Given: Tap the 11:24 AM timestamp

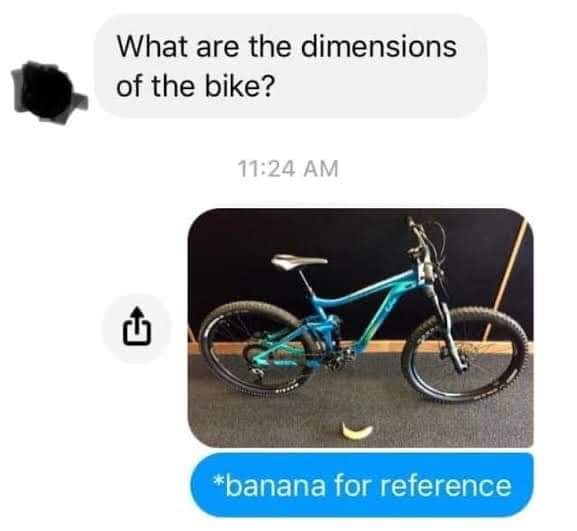Looking at the screenshot, I should pyautogui.click(x=288, y=169).
